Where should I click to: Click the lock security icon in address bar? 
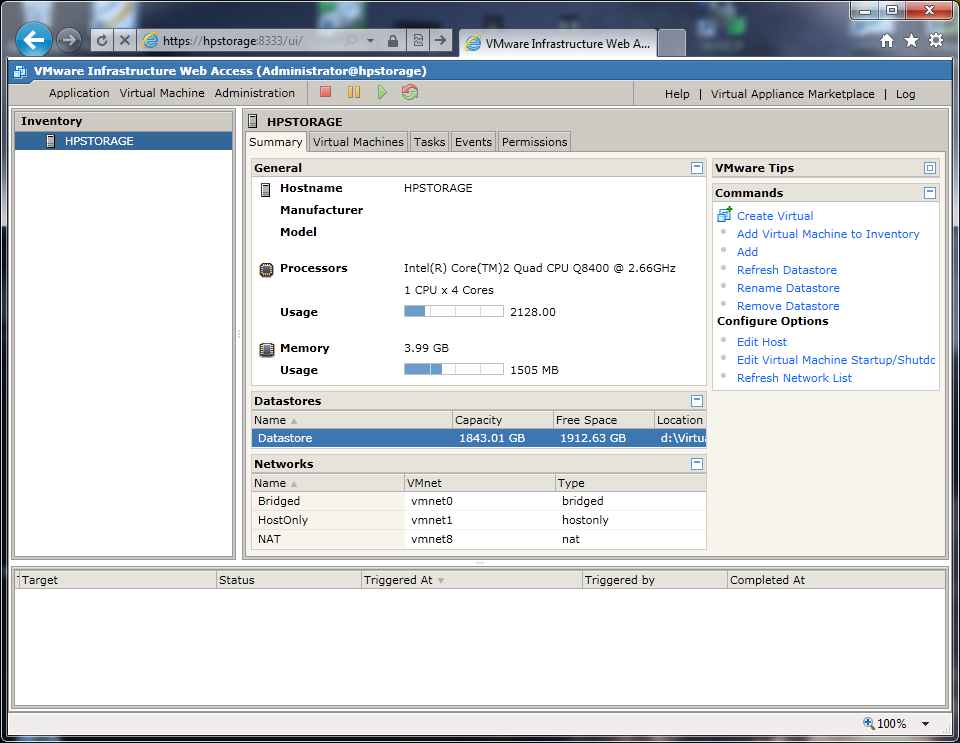point(393,41)
